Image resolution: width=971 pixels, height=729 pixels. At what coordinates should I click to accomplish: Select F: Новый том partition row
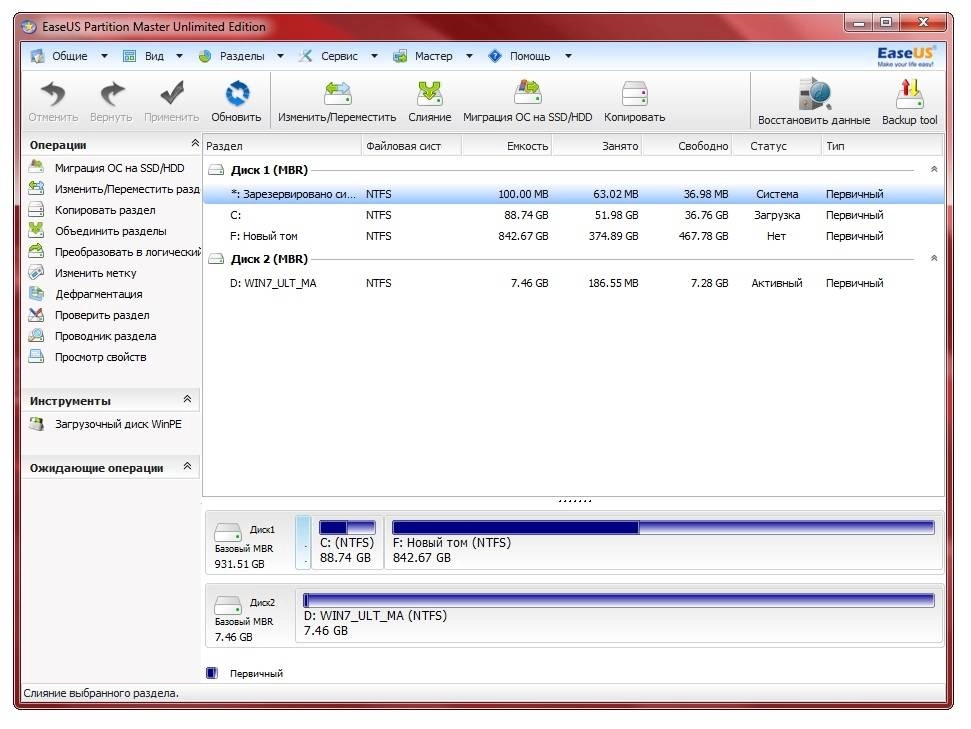pos(573,236)
